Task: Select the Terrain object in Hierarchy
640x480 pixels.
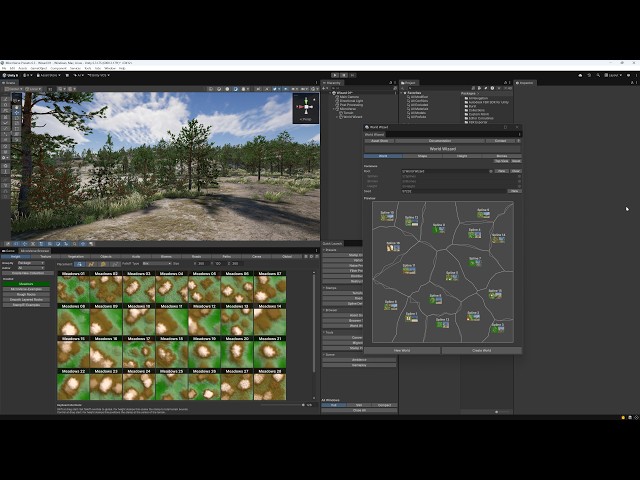Action: [x=348, y=113]
